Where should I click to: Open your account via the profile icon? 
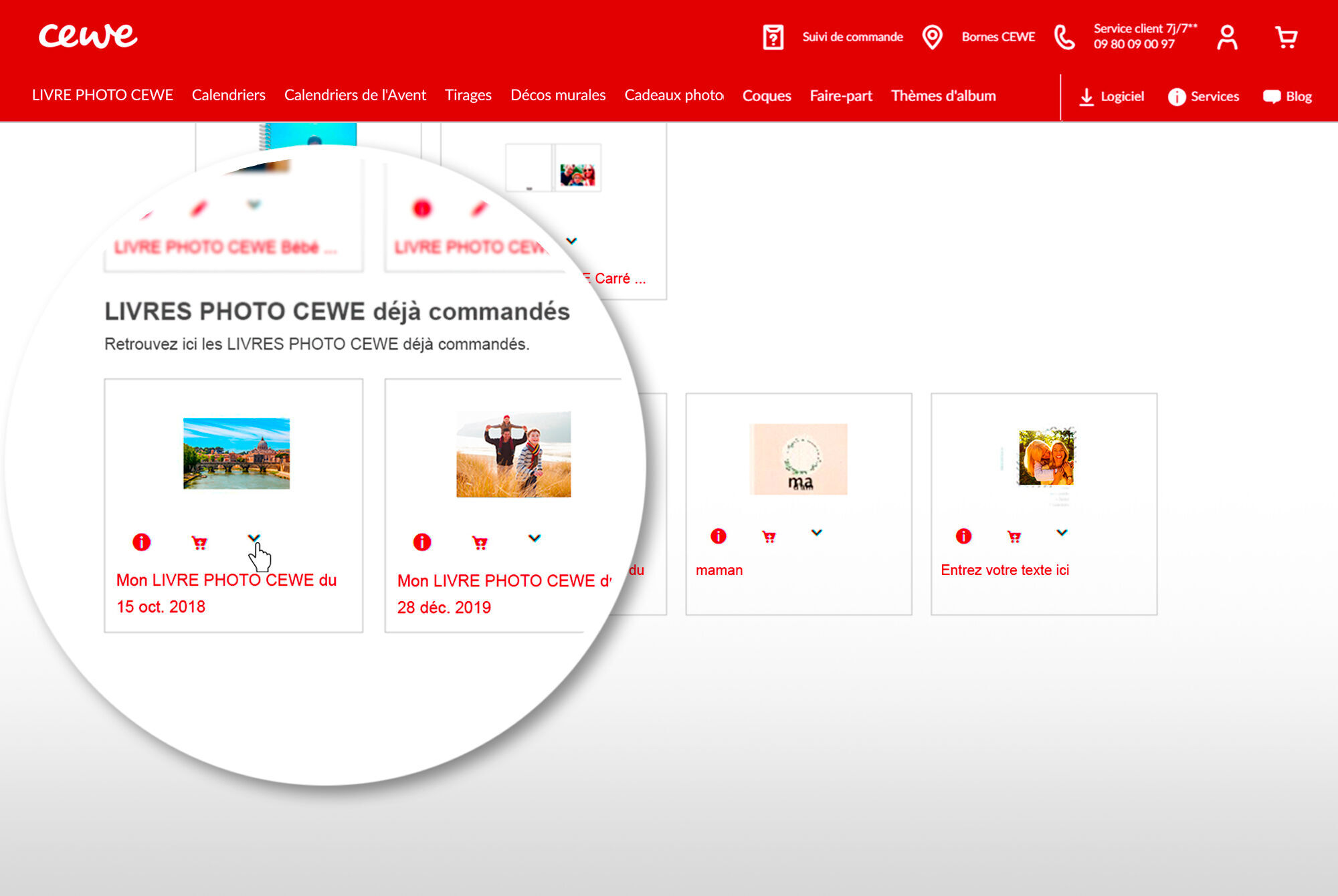pos(1228,37)
